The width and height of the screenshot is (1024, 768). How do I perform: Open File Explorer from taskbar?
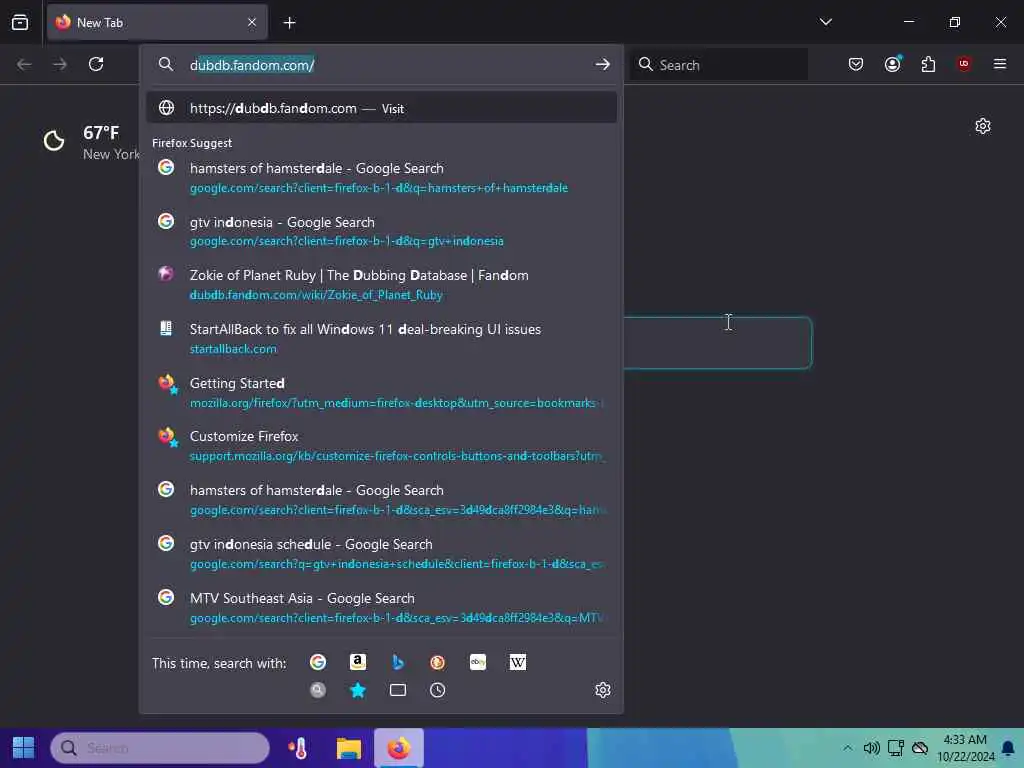tap(349, 748)
